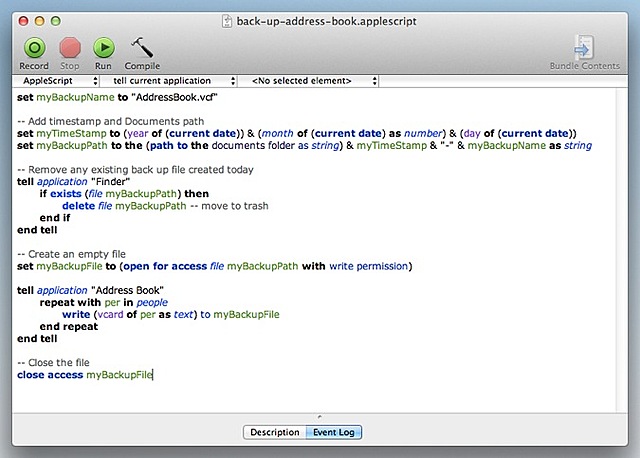This screenshot has width=640, height=458.
Task: Place cursor in 'set myBackupPath' line
Action: coord(304,146)
